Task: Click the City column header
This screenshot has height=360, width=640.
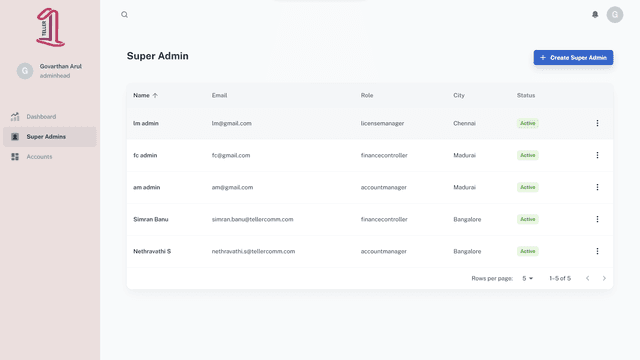Action: tap(459, 96)
